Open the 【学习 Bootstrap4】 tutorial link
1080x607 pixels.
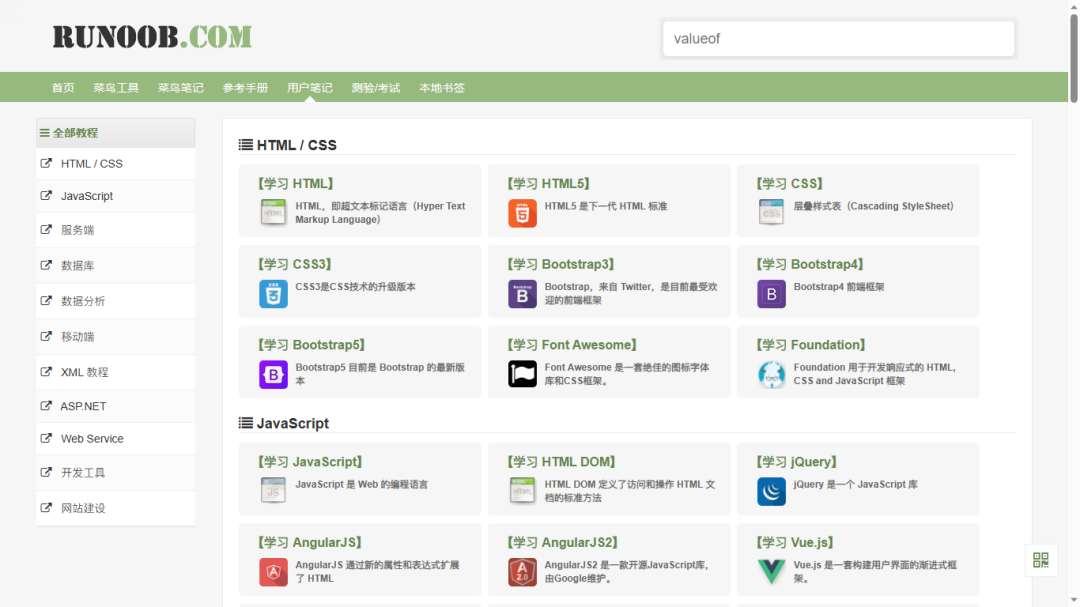pyautogui.click(x=810, y=264)
